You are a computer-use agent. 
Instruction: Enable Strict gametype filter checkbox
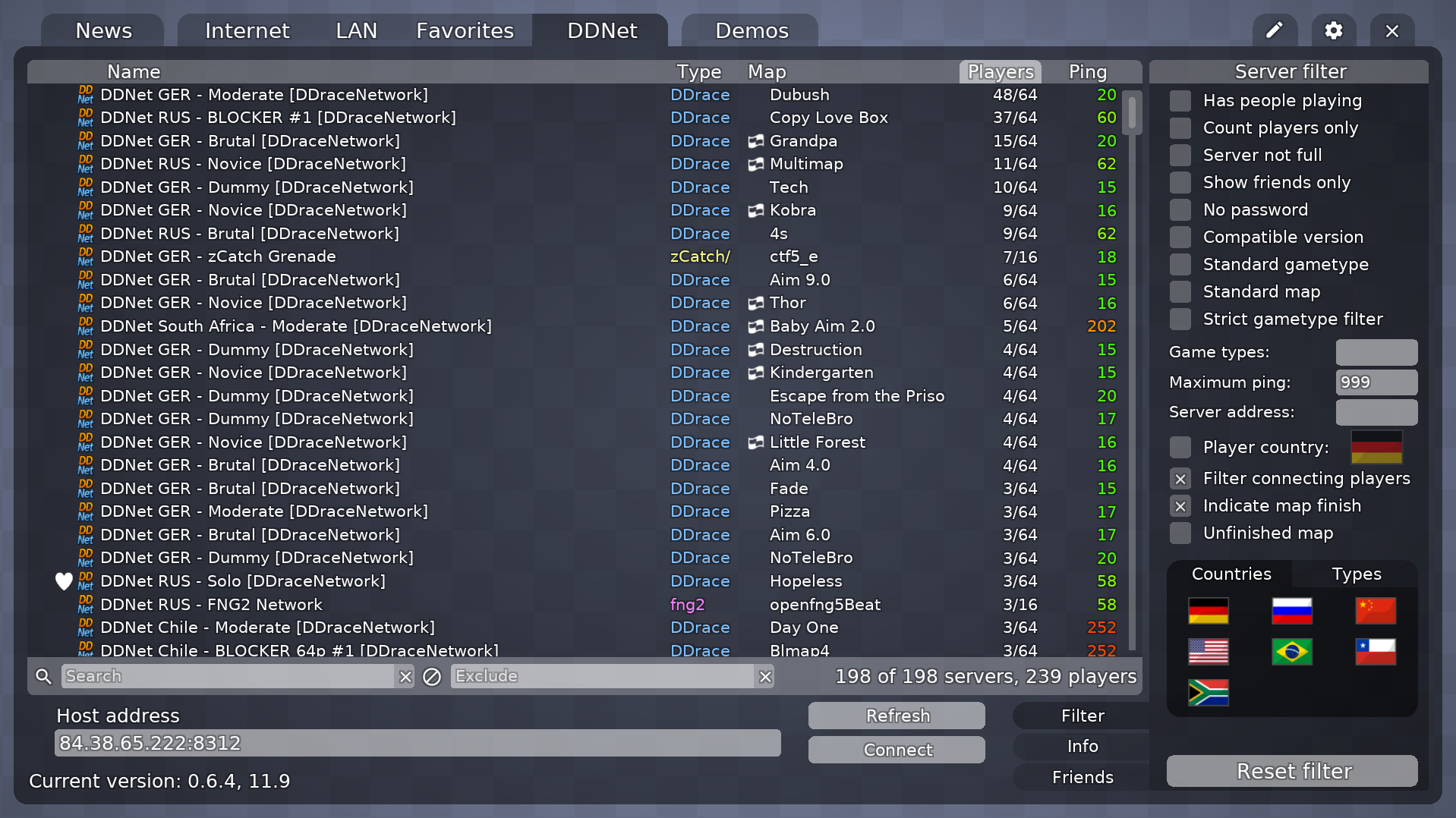pos(1180,319)
